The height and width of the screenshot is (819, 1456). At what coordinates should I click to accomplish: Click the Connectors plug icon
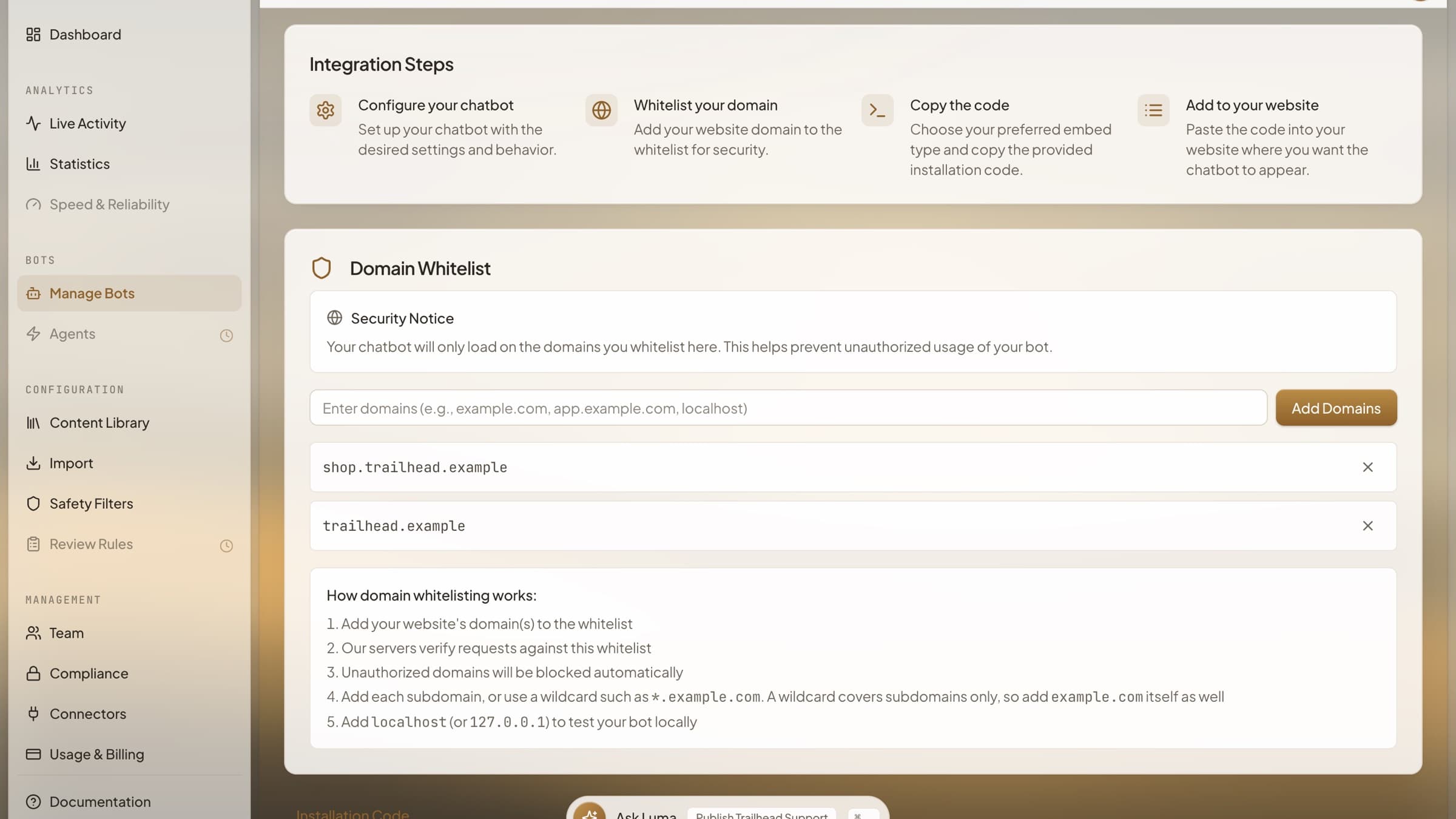tap(33, 714)
